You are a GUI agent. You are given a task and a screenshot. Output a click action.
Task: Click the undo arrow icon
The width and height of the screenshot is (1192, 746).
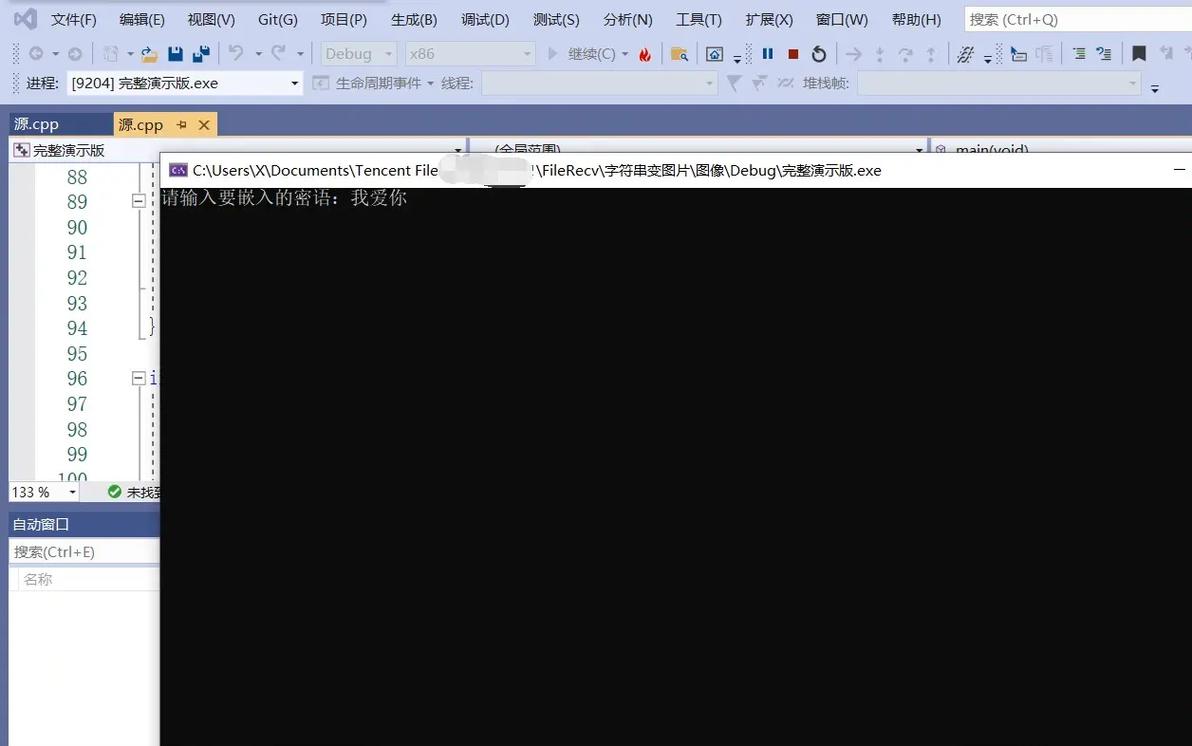tap(236, 53)
